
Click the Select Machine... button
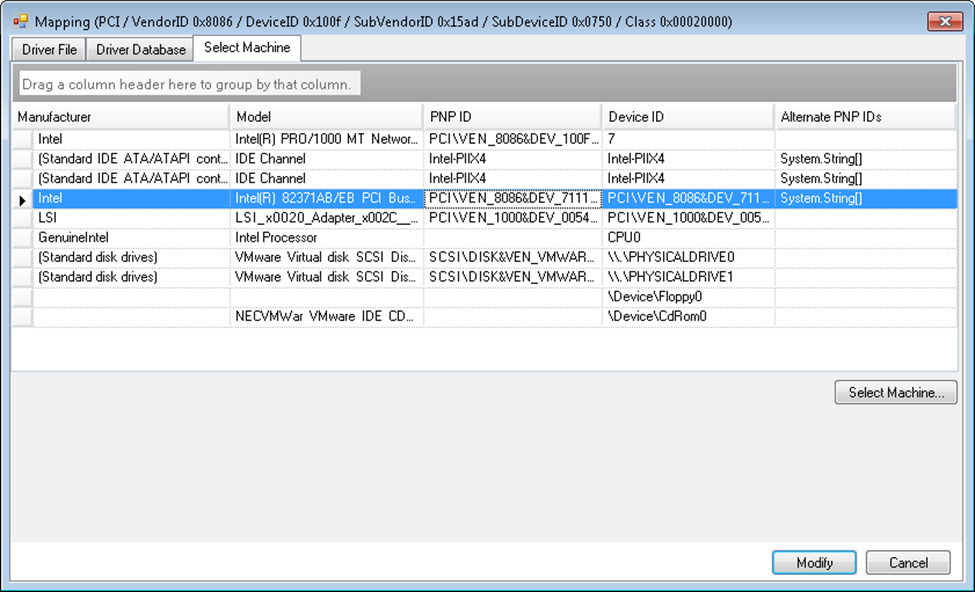(895, 393)
